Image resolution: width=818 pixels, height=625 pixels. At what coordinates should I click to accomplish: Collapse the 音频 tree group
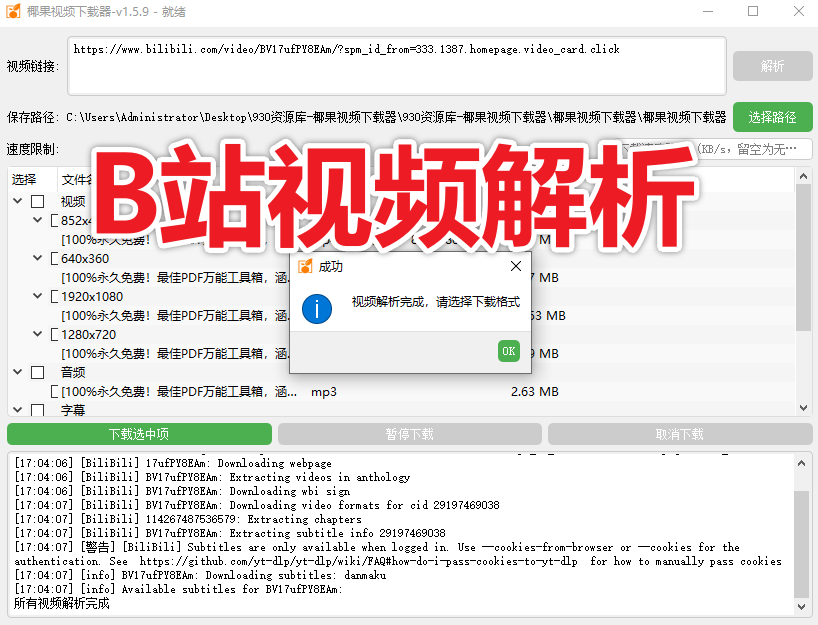[18, 372]
